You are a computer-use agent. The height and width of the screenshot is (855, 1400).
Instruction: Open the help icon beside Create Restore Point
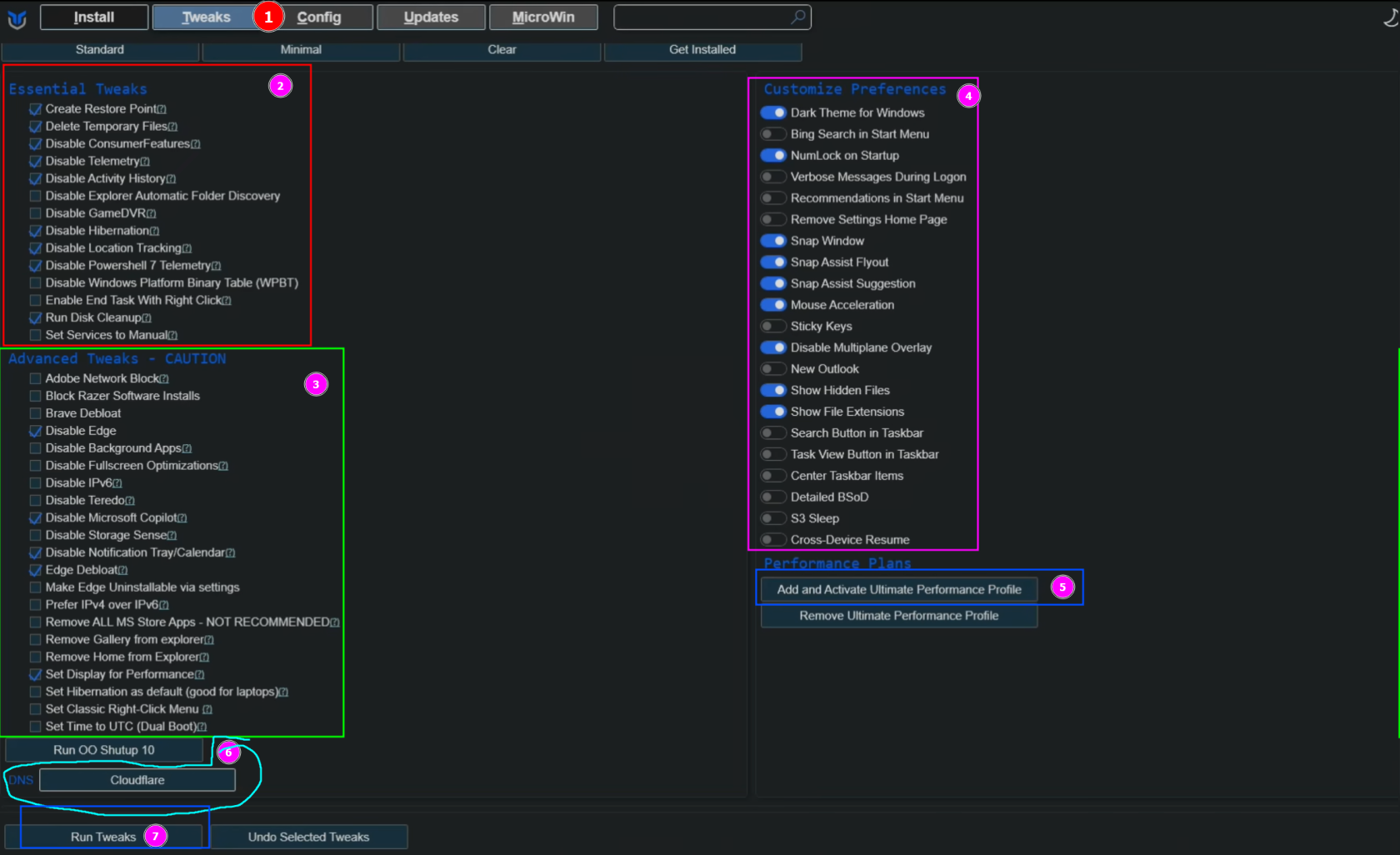click(x=162, y=109)
